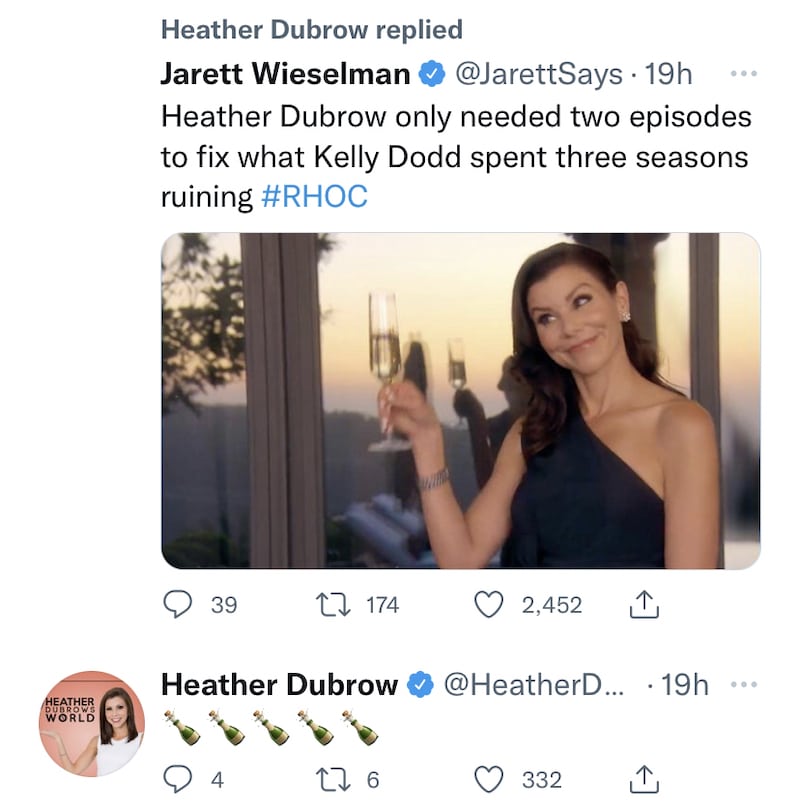Viewport: 800px width, 812px height.
Task: Reply to Jarett Wieselman's tweet
Action: tap(178, 604)
